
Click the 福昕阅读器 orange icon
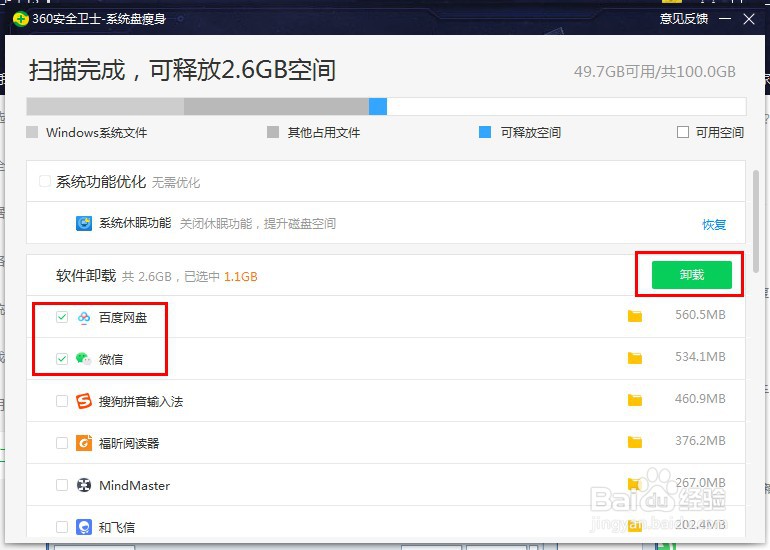[84, 443]
